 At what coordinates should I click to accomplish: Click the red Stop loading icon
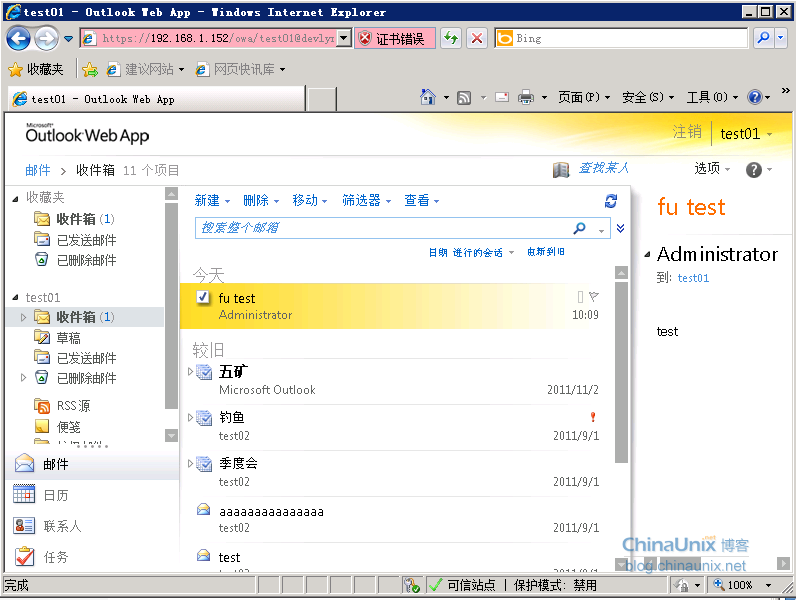(x=477, y=39)
